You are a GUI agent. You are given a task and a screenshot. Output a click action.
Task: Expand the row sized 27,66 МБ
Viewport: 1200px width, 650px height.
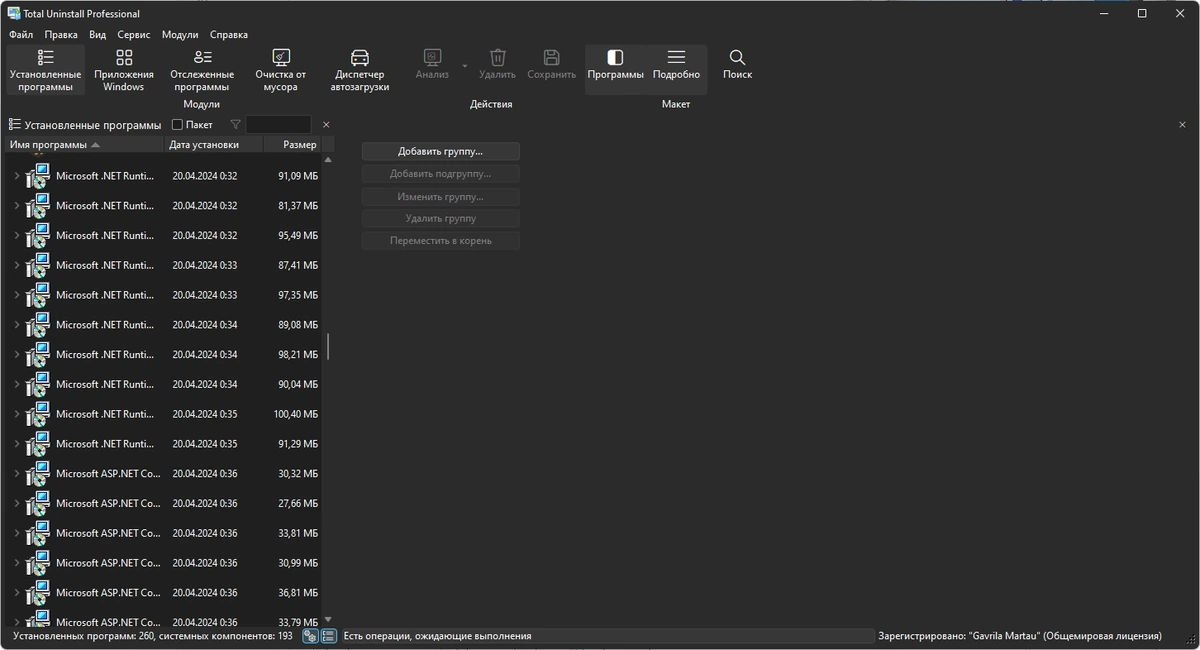pos(16,503)
